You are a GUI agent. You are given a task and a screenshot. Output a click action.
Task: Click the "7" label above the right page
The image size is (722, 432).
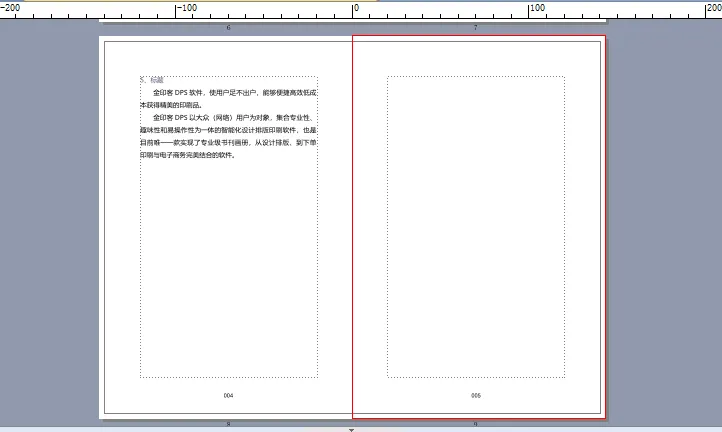[475, 28]
